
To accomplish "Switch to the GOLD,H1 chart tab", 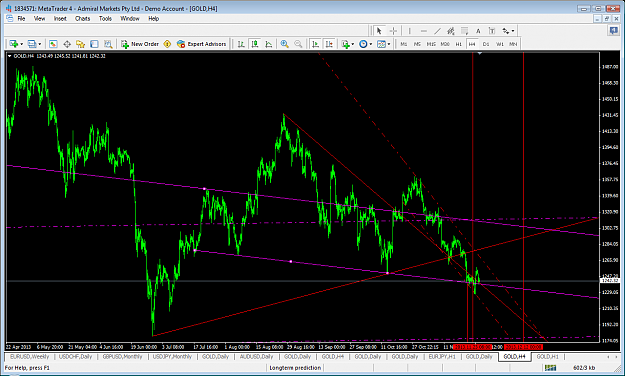I will (x=547, y=356).
